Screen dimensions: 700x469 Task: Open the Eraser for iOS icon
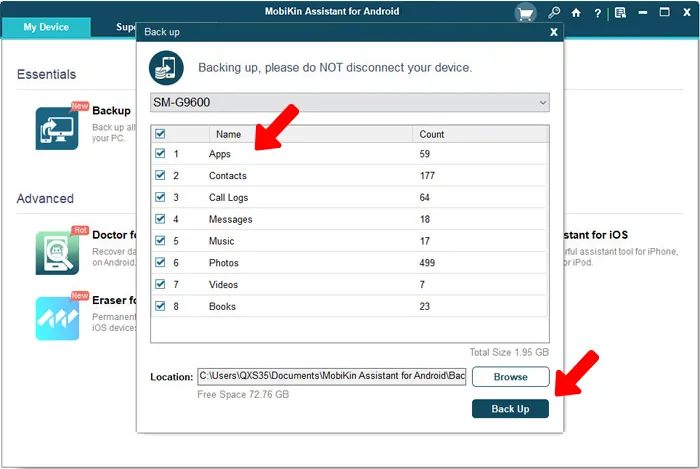click(57, 318)
